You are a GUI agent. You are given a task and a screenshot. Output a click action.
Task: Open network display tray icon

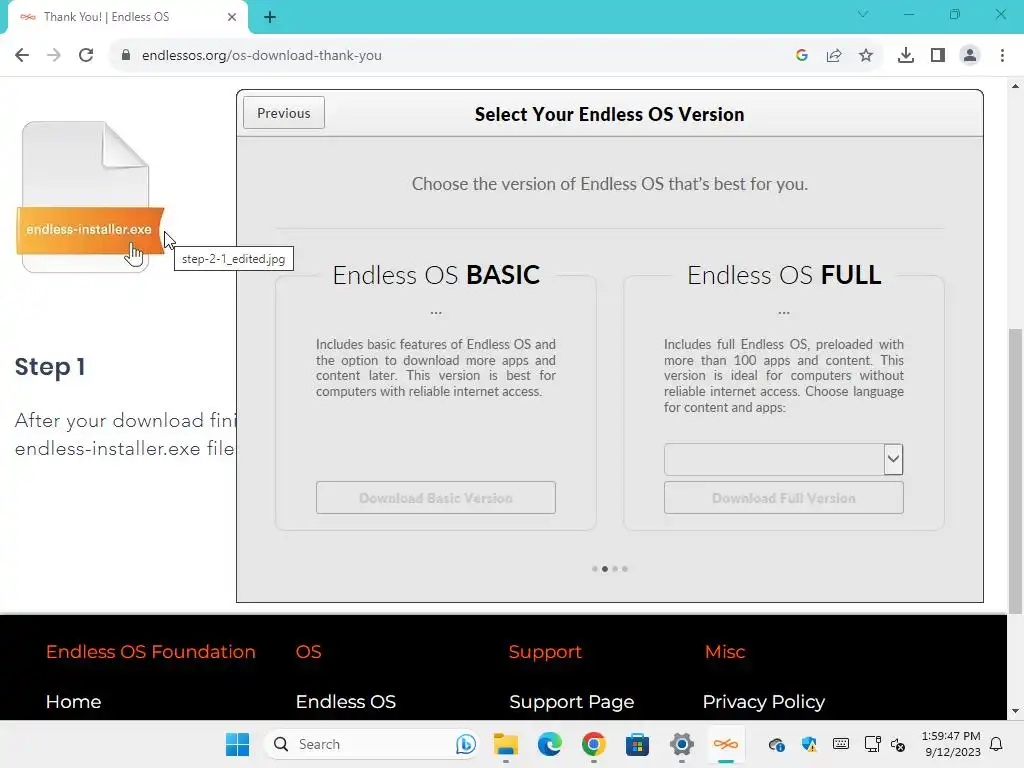click(x=872, y=744)
